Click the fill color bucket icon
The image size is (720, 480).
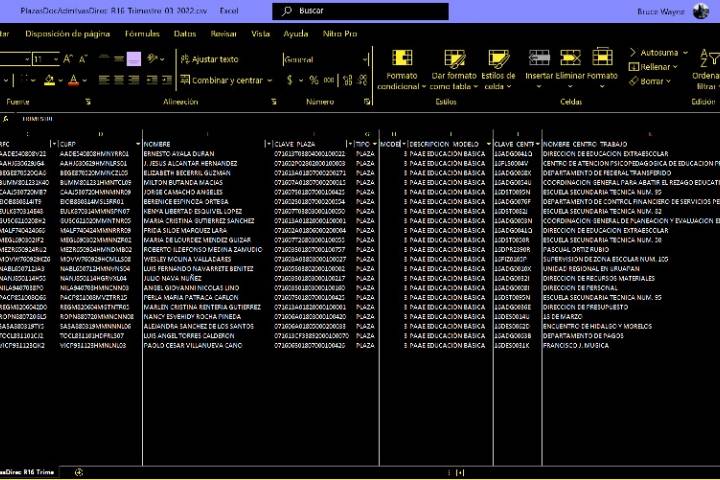[51, 80]
